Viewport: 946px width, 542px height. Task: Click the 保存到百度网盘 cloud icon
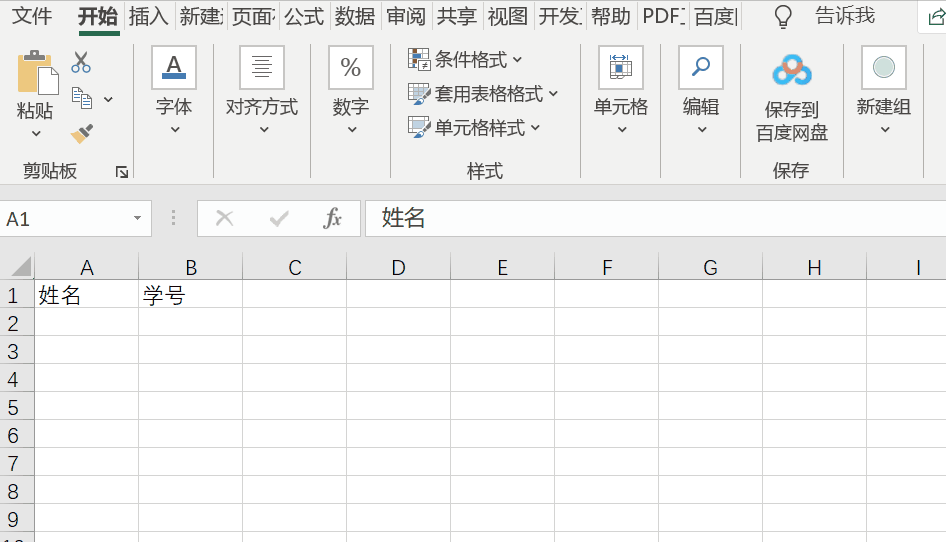[x=792, y=70]
